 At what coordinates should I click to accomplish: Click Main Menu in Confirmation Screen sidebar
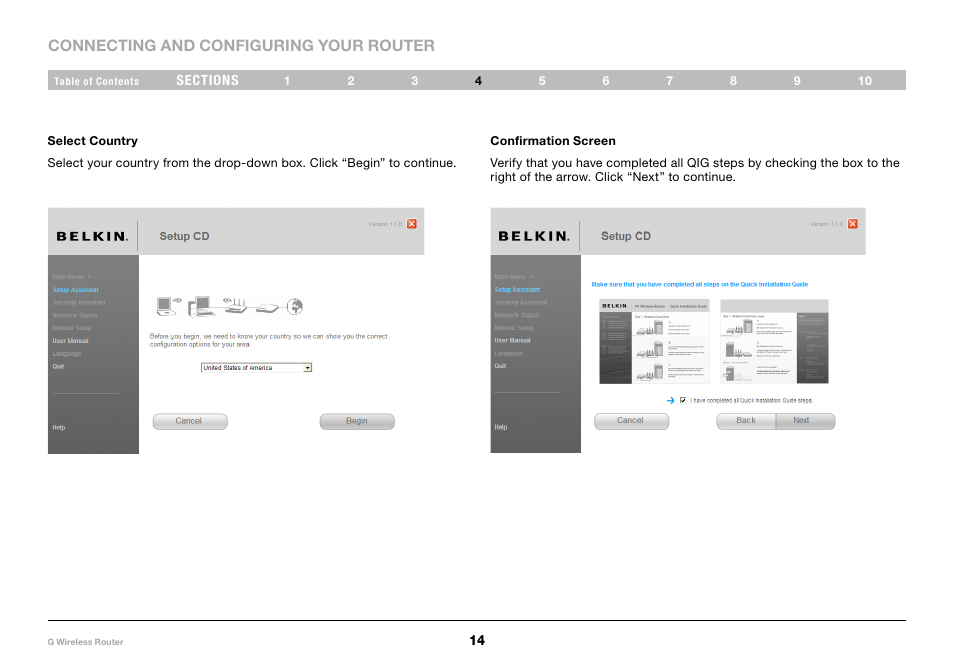(x=514, y=277)
